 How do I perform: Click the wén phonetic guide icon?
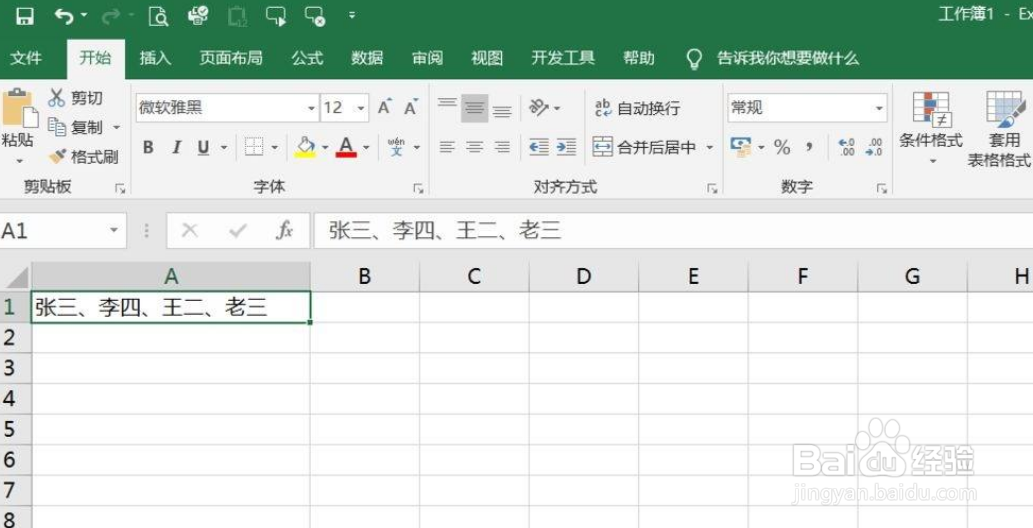tap(397, 147)
